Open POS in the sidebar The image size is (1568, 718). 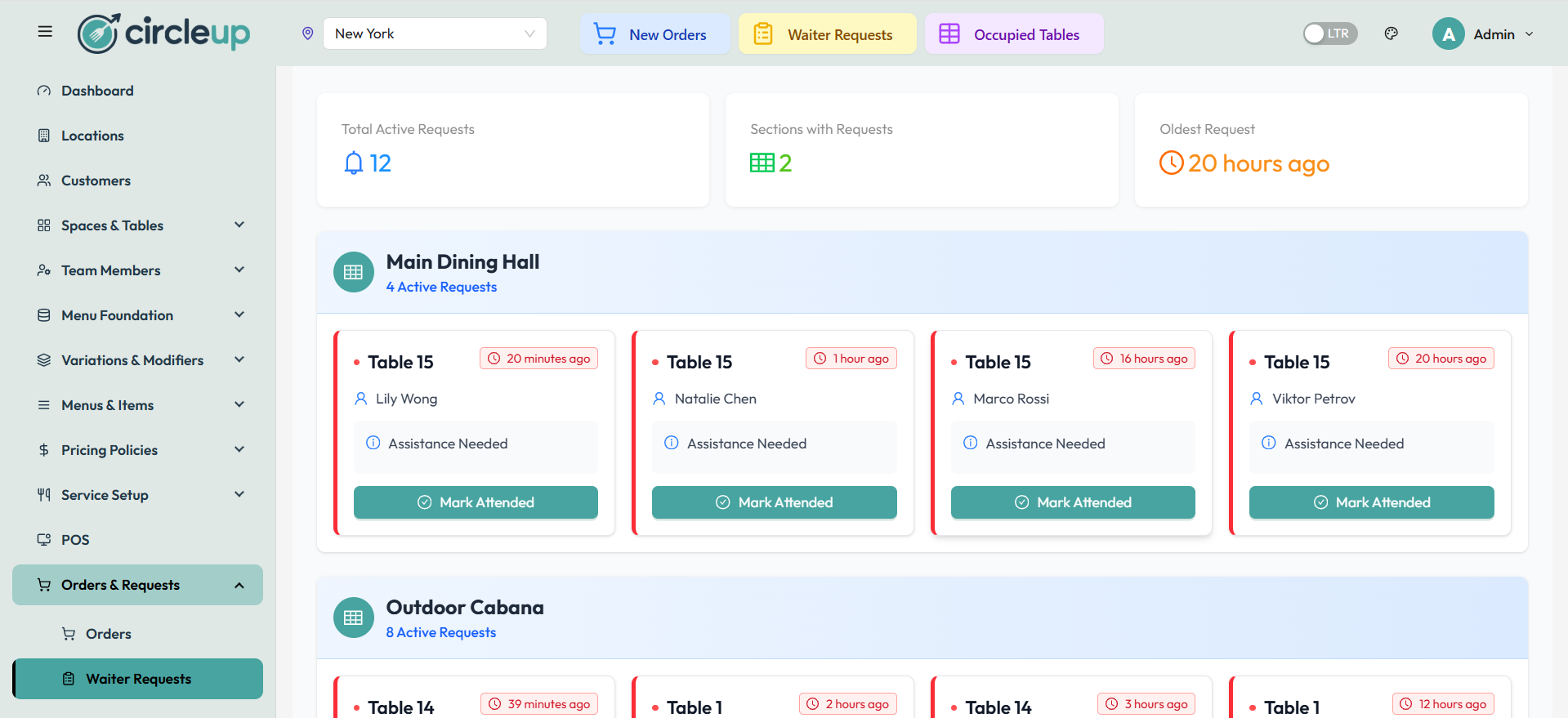tap(137, 540)
